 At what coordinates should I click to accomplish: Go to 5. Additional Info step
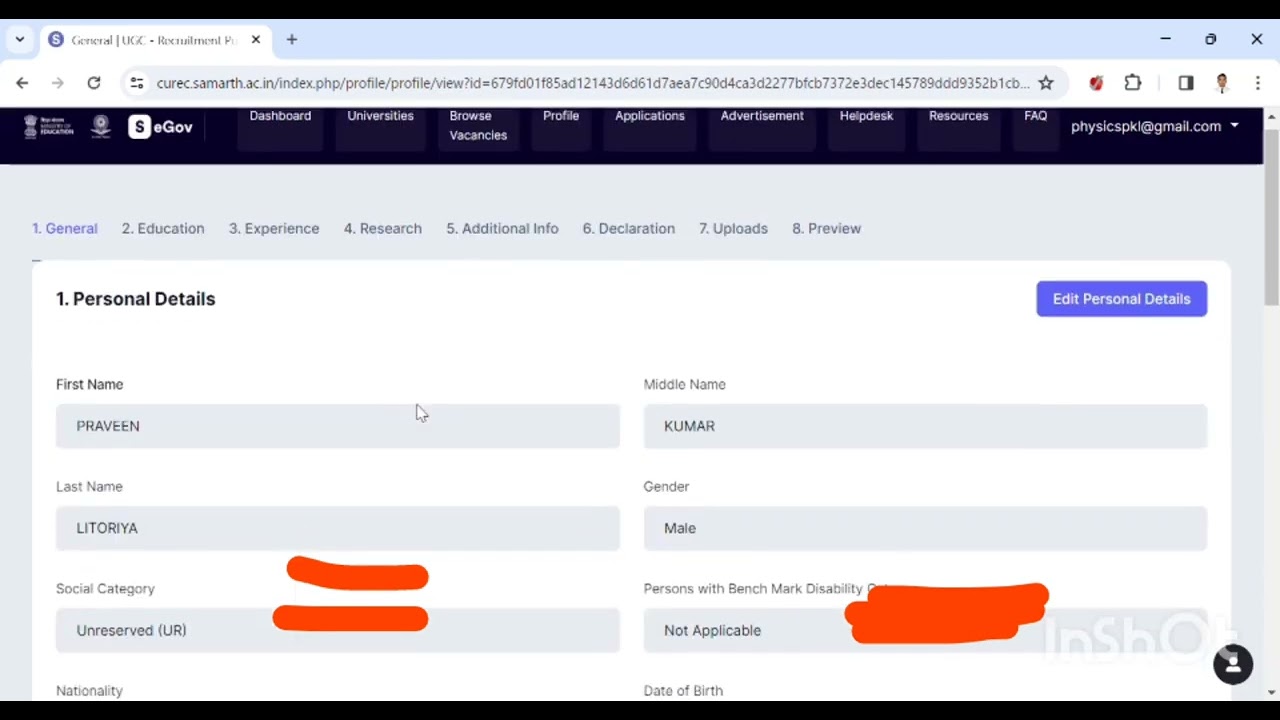(x=502, y=228)
